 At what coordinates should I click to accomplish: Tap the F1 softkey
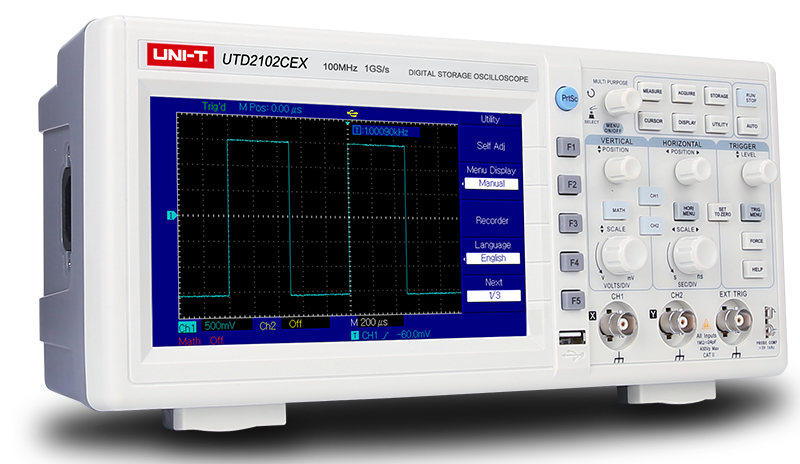point(569,147)
